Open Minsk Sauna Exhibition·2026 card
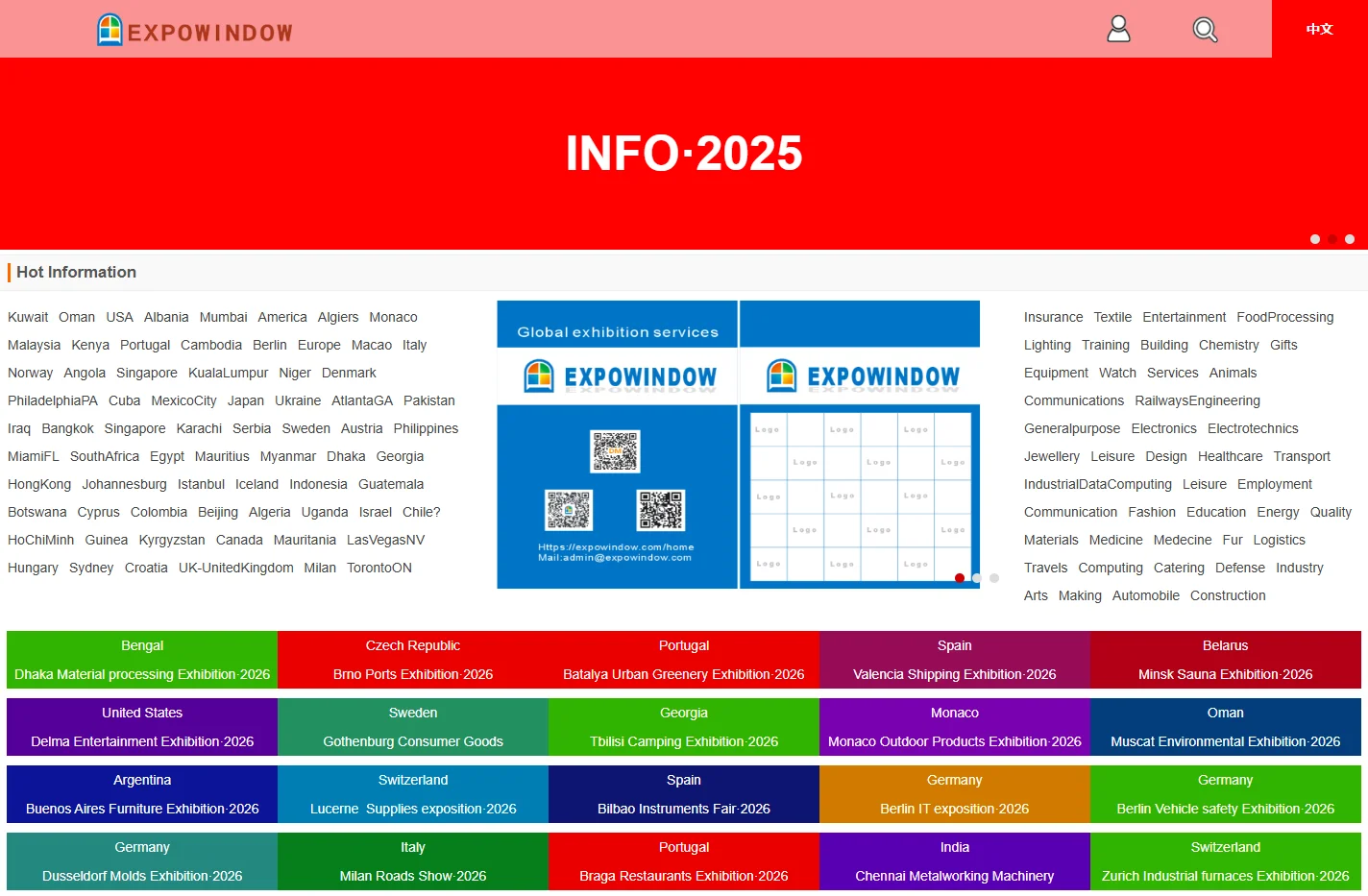1368x896 pixels. click(1226, 660)
